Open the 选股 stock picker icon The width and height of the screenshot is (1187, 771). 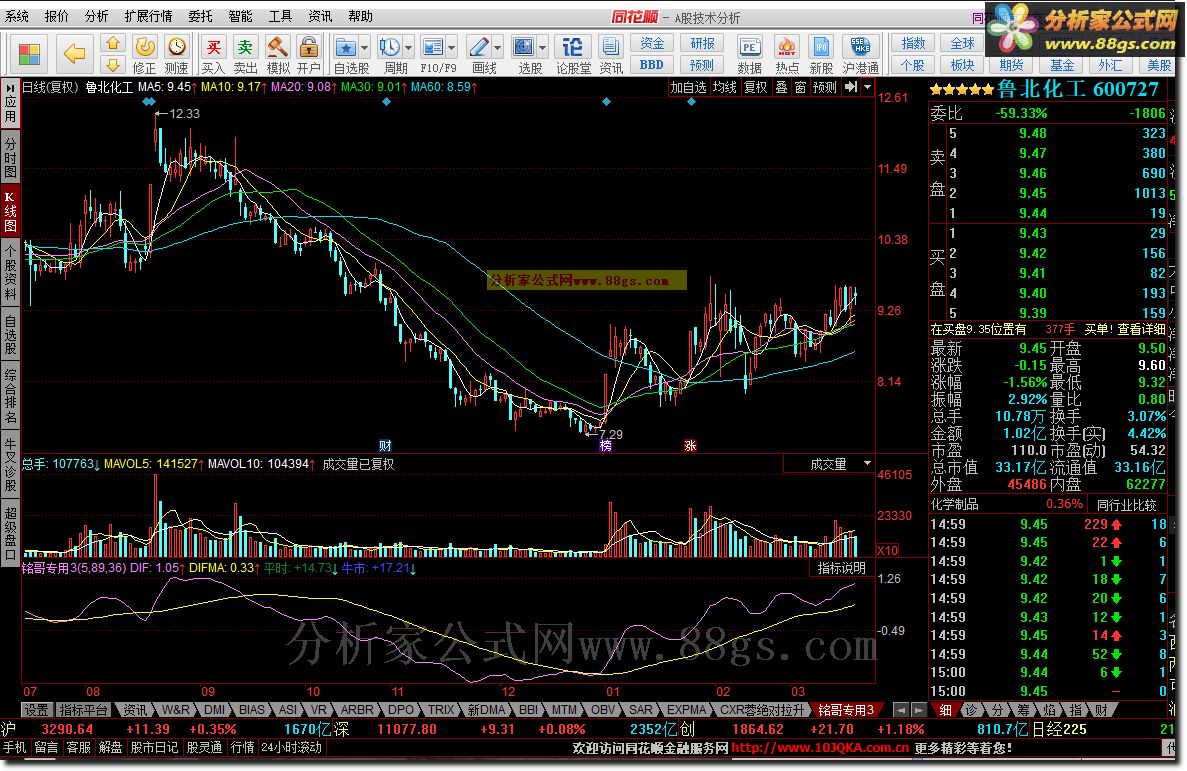(524, 48)
